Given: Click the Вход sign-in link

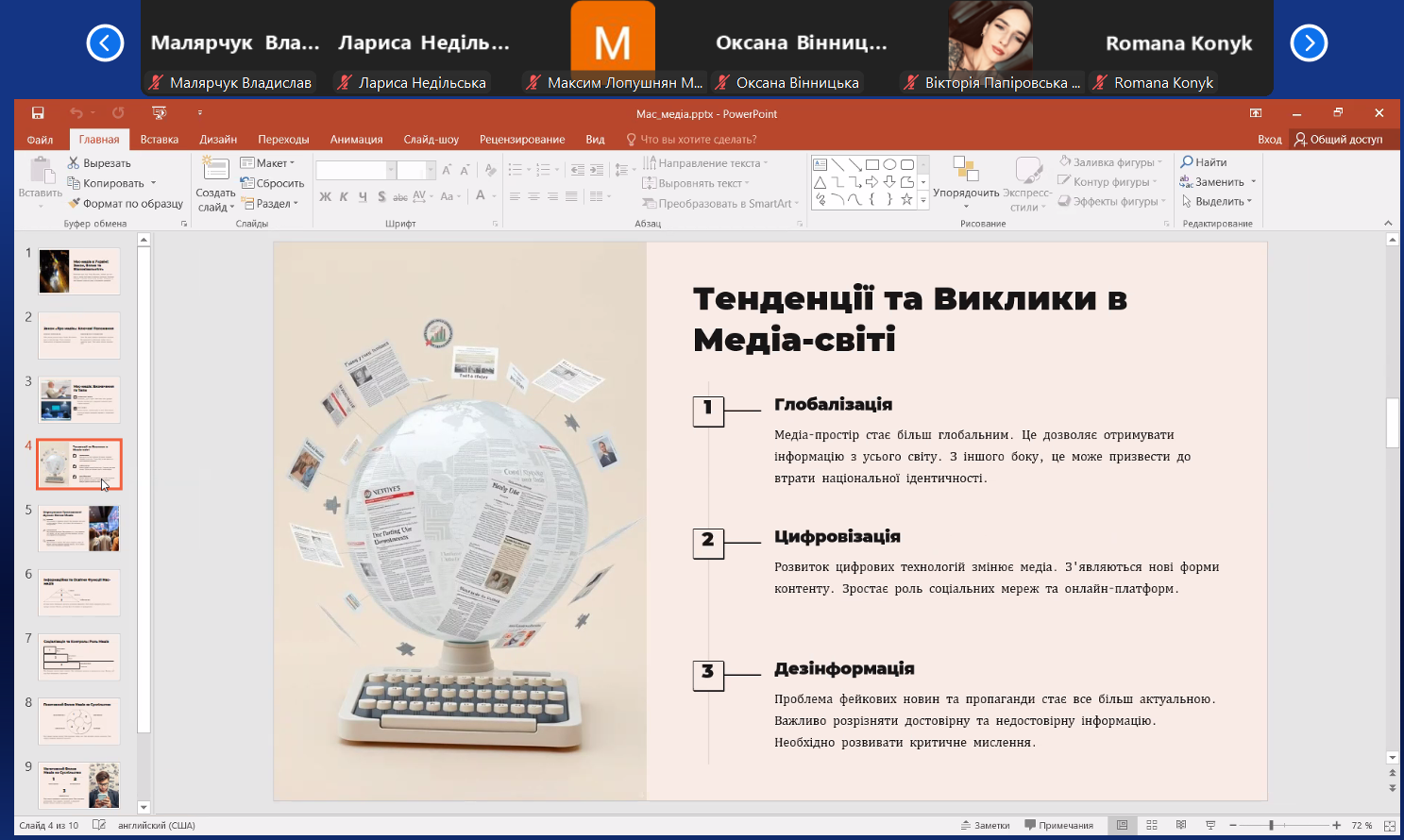Looking at the screenshot, I should (1269, 140).
